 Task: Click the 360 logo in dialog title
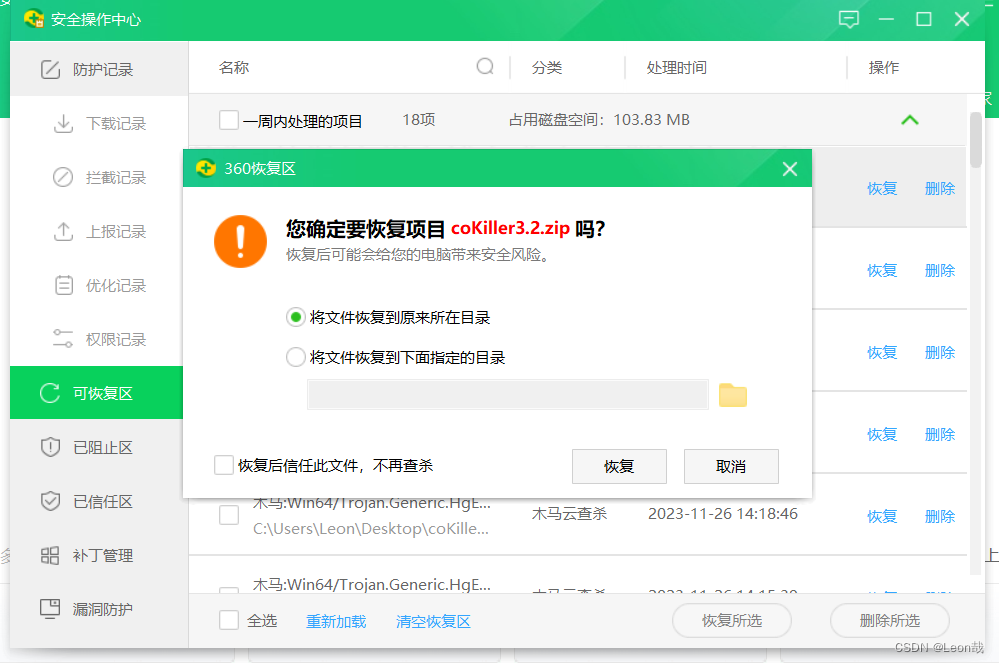pos(206,168)
